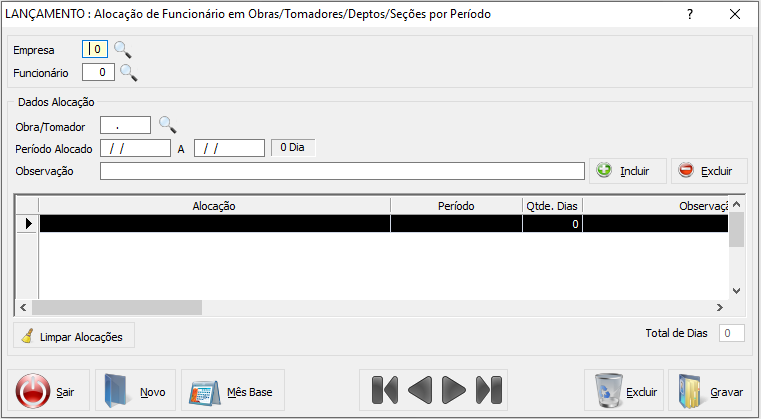
Task: Click the Incluir button
Action: click(628, 171)
